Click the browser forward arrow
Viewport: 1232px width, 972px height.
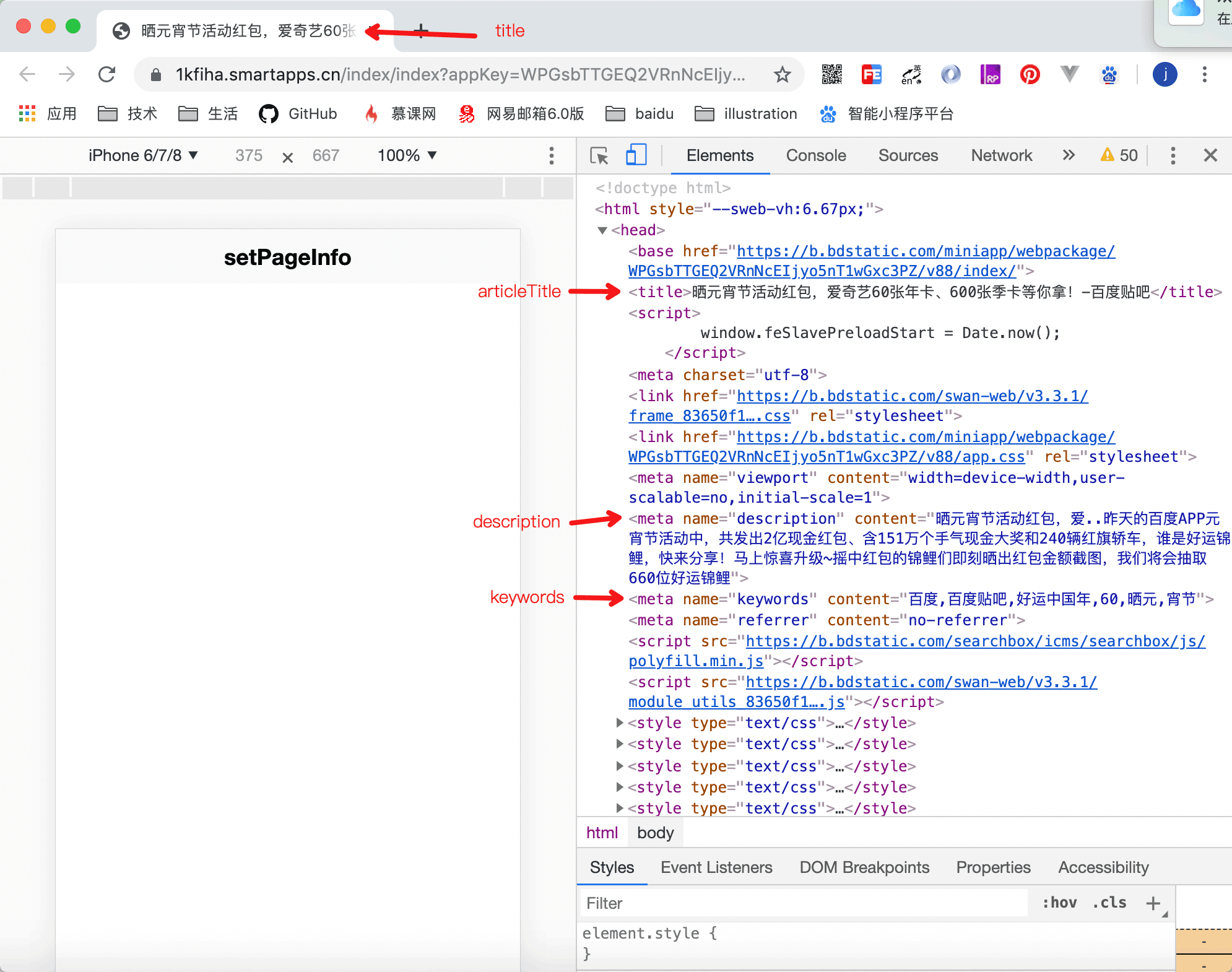tap(66, 75)
